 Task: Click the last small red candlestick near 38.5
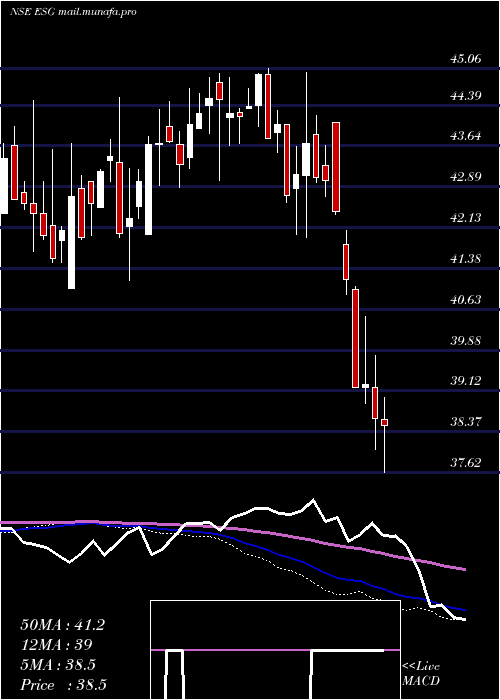[384, 422]
